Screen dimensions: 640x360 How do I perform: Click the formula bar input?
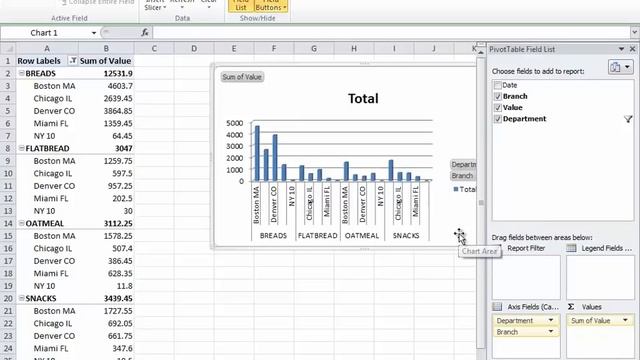point(391,33)
